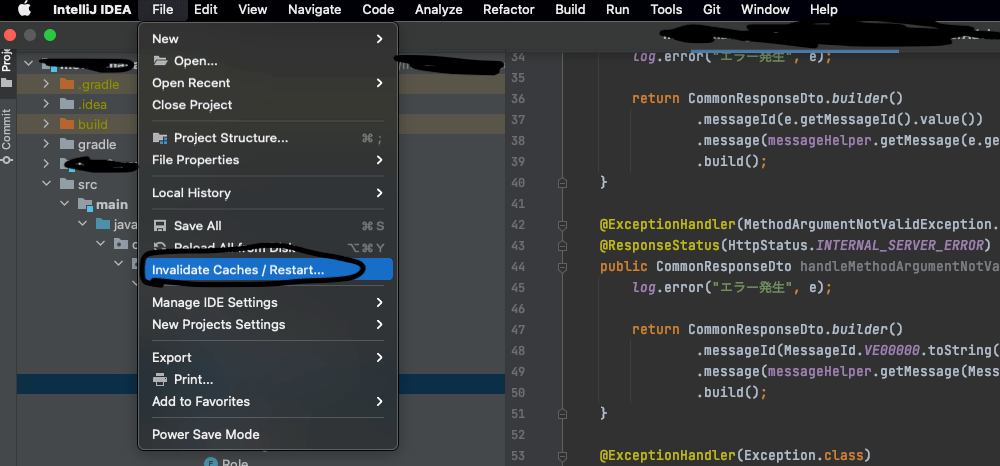Click the Open folder icon in File menu
The image size is (1000, 466).
pos(160,61)
